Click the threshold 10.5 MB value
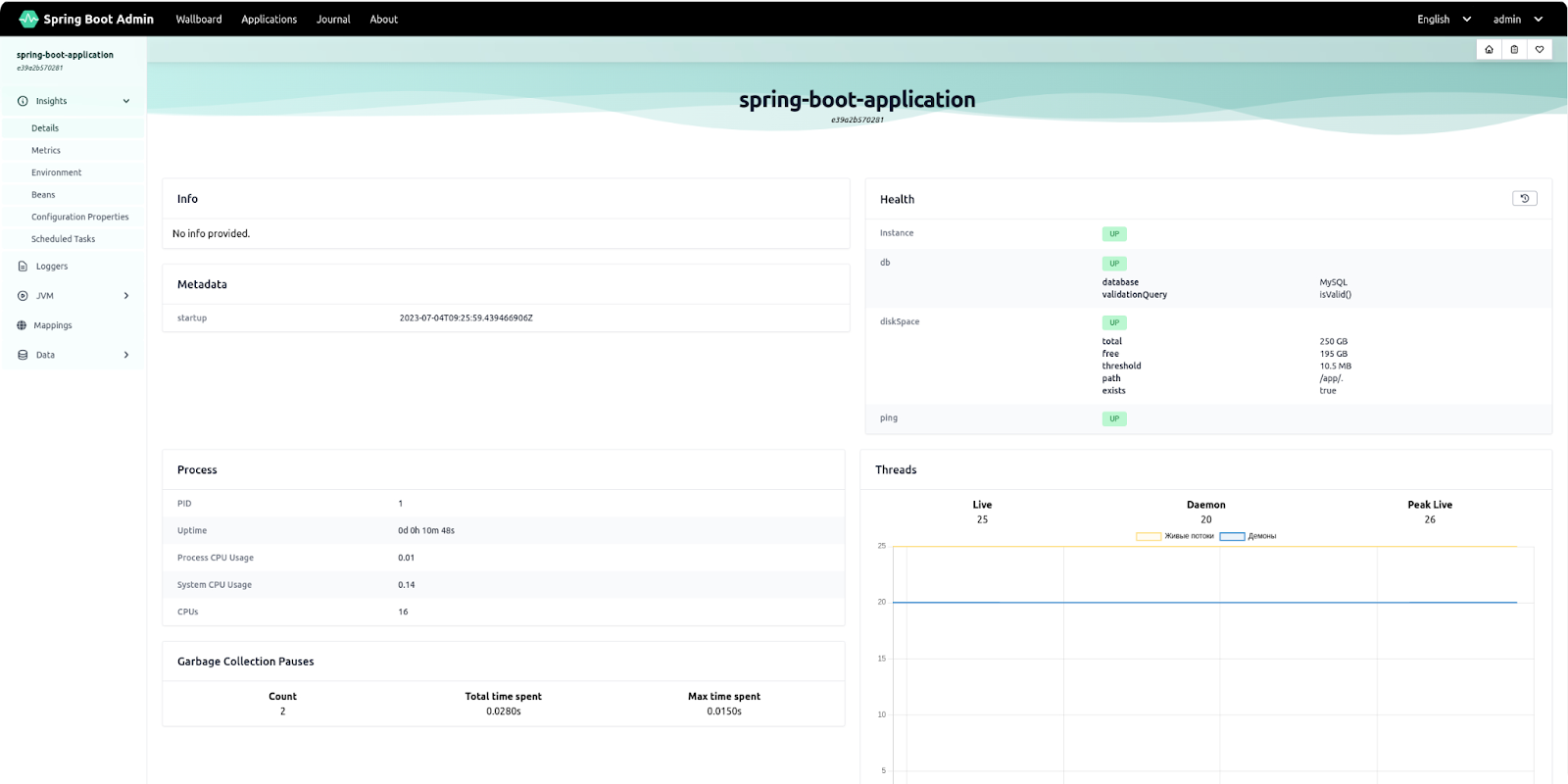Viewport: 1568px width, 784px height. point(1335,367)
